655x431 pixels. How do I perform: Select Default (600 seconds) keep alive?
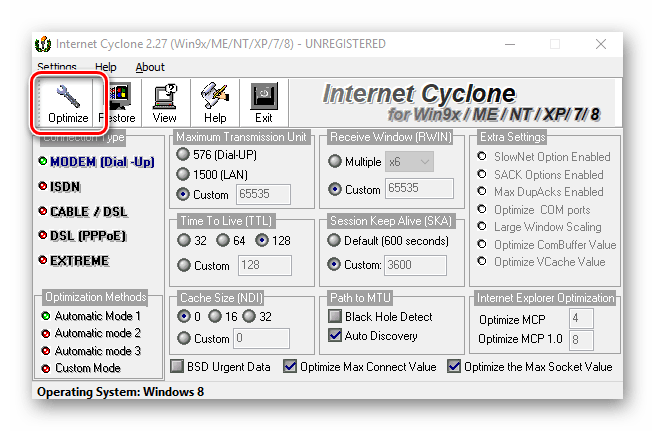334,240
